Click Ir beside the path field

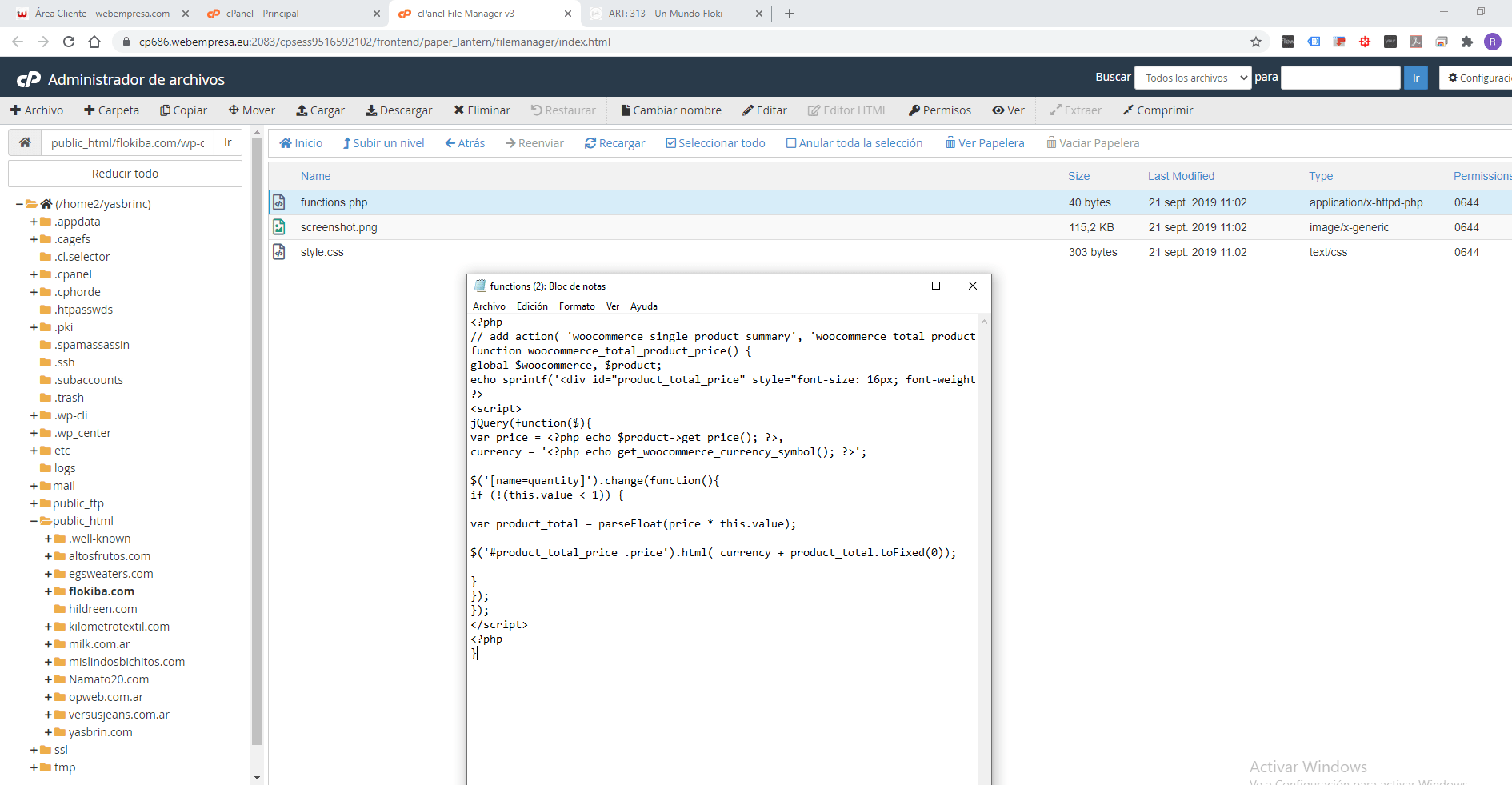(228, 142)
